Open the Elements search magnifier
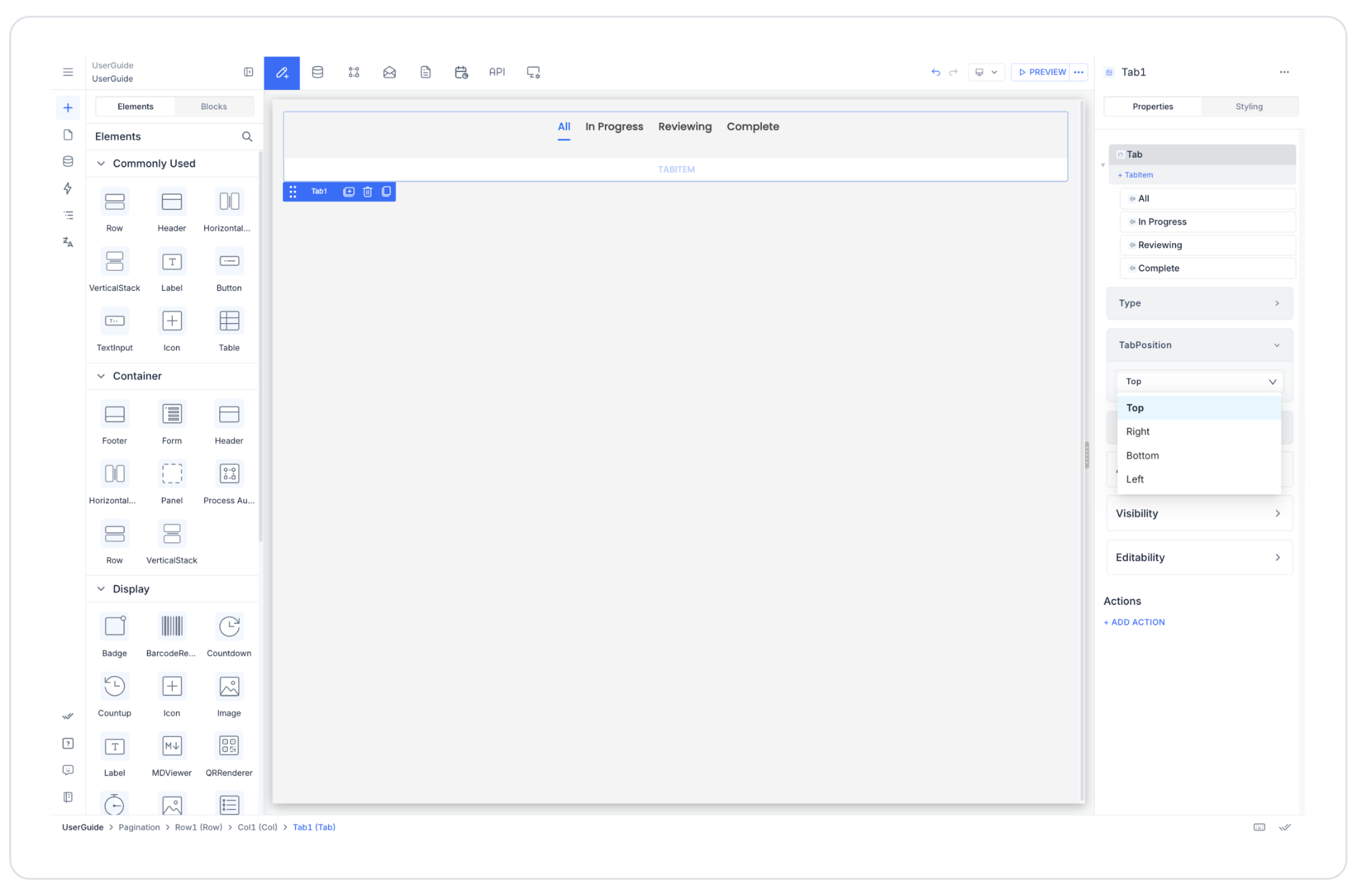1357x896 pixels. (x=247, y=136)
